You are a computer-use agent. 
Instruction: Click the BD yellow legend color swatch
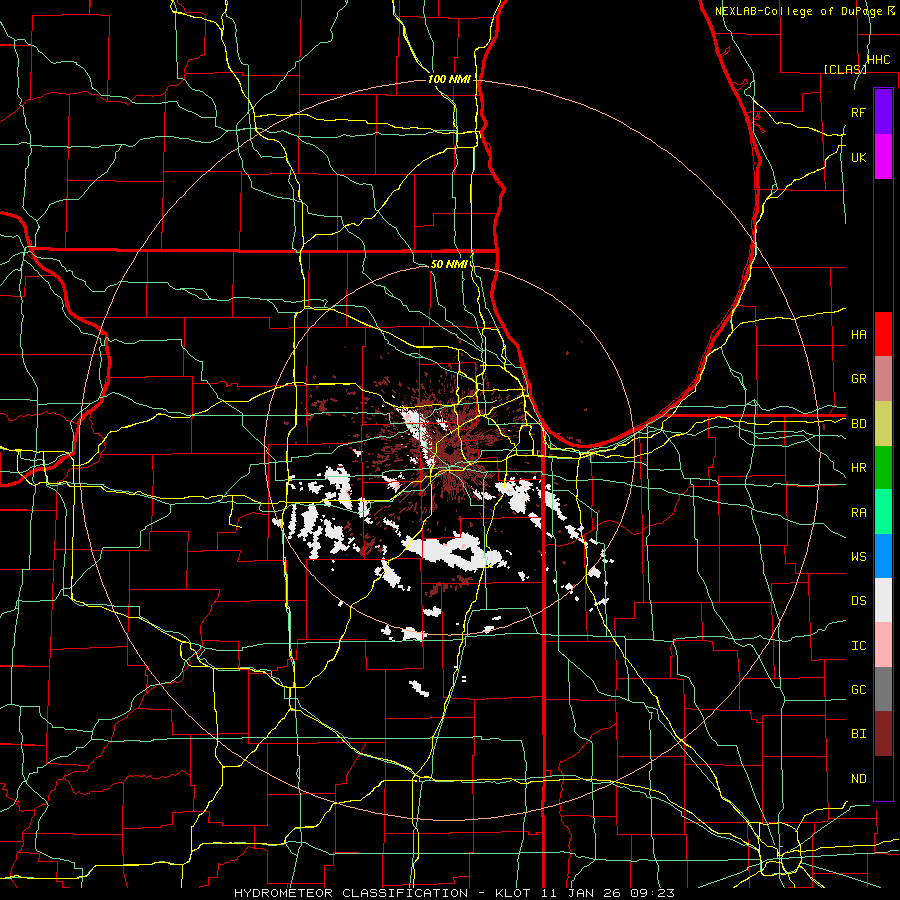pyautogui.click(x=883, y=424)
